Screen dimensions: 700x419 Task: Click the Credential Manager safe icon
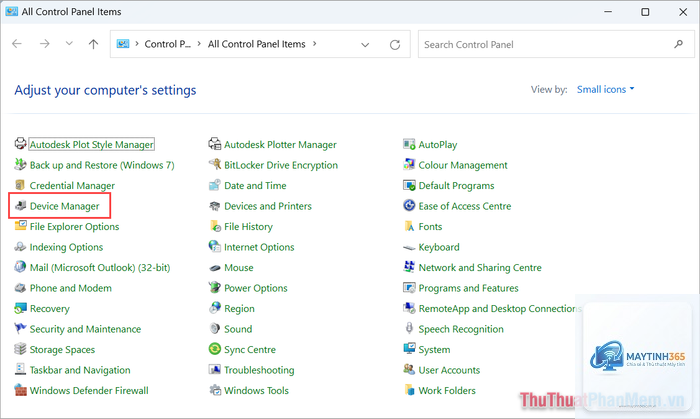pos(21,185)
